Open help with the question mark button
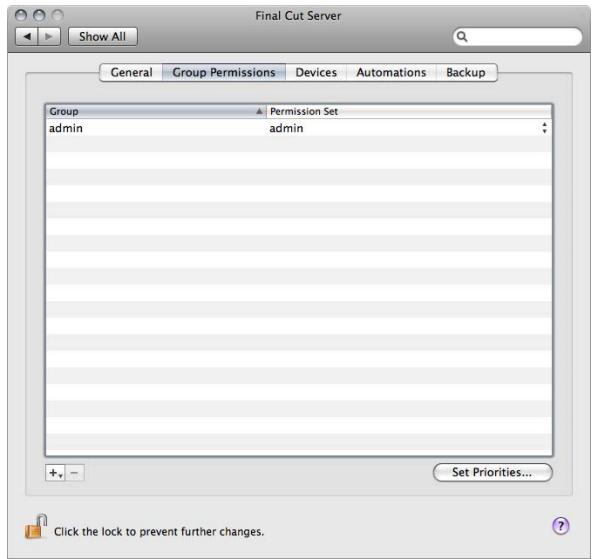 [x=560, y=526]
